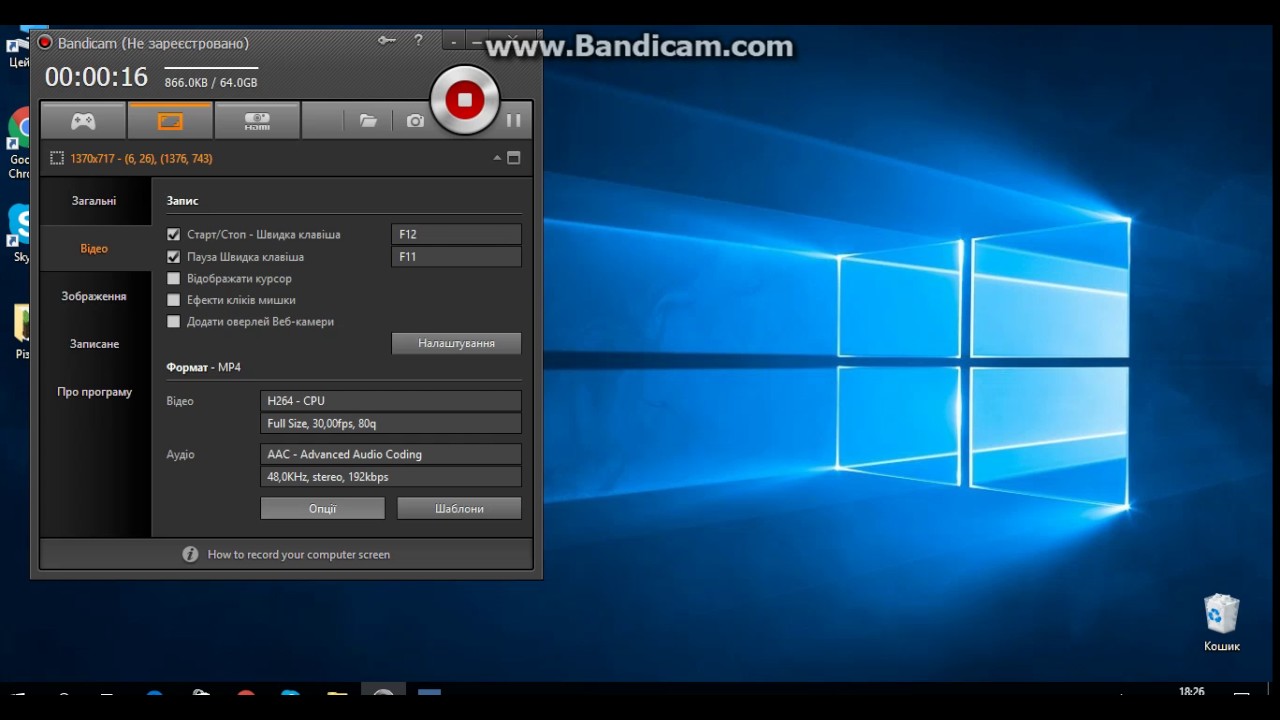Open the output folder icon
This screenshot has height=720, width=1280.
click(x=368, y=121)
